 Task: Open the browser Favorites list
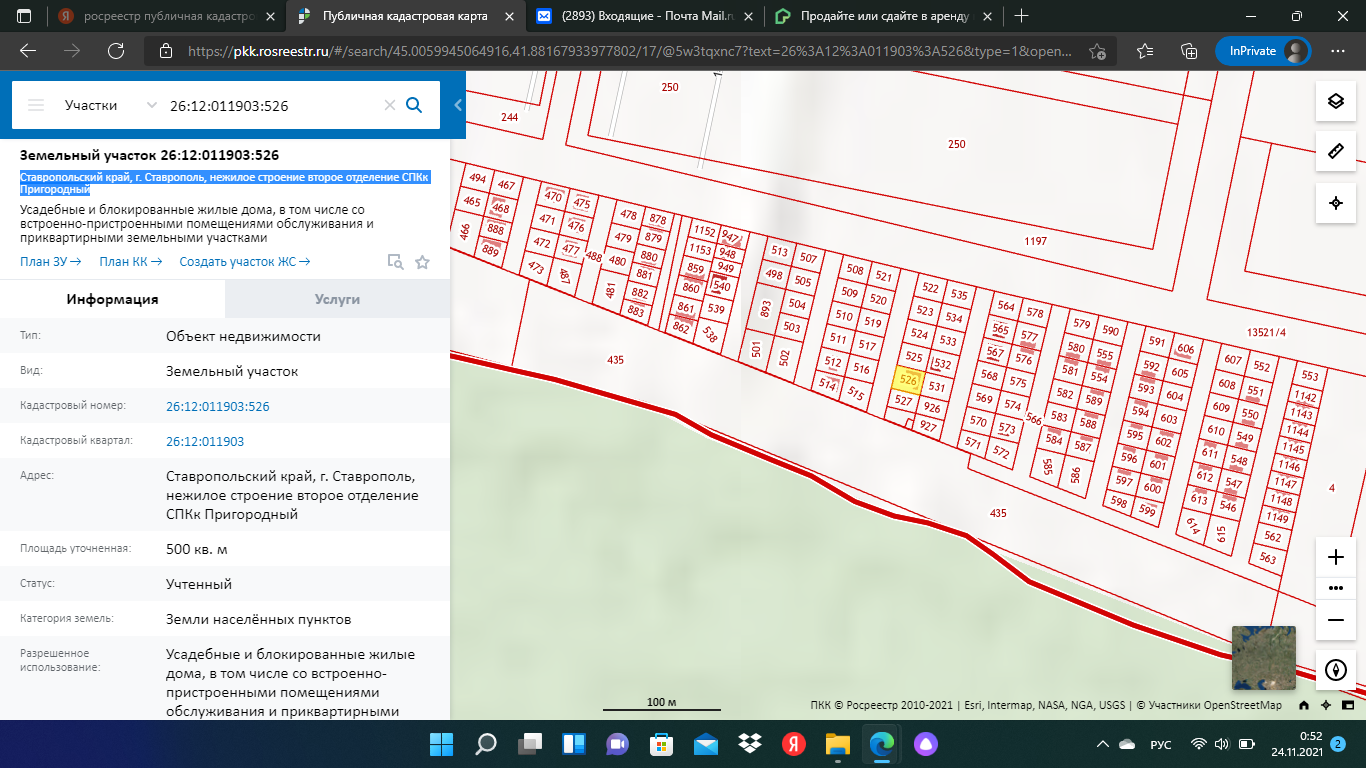pos(1146,51)
